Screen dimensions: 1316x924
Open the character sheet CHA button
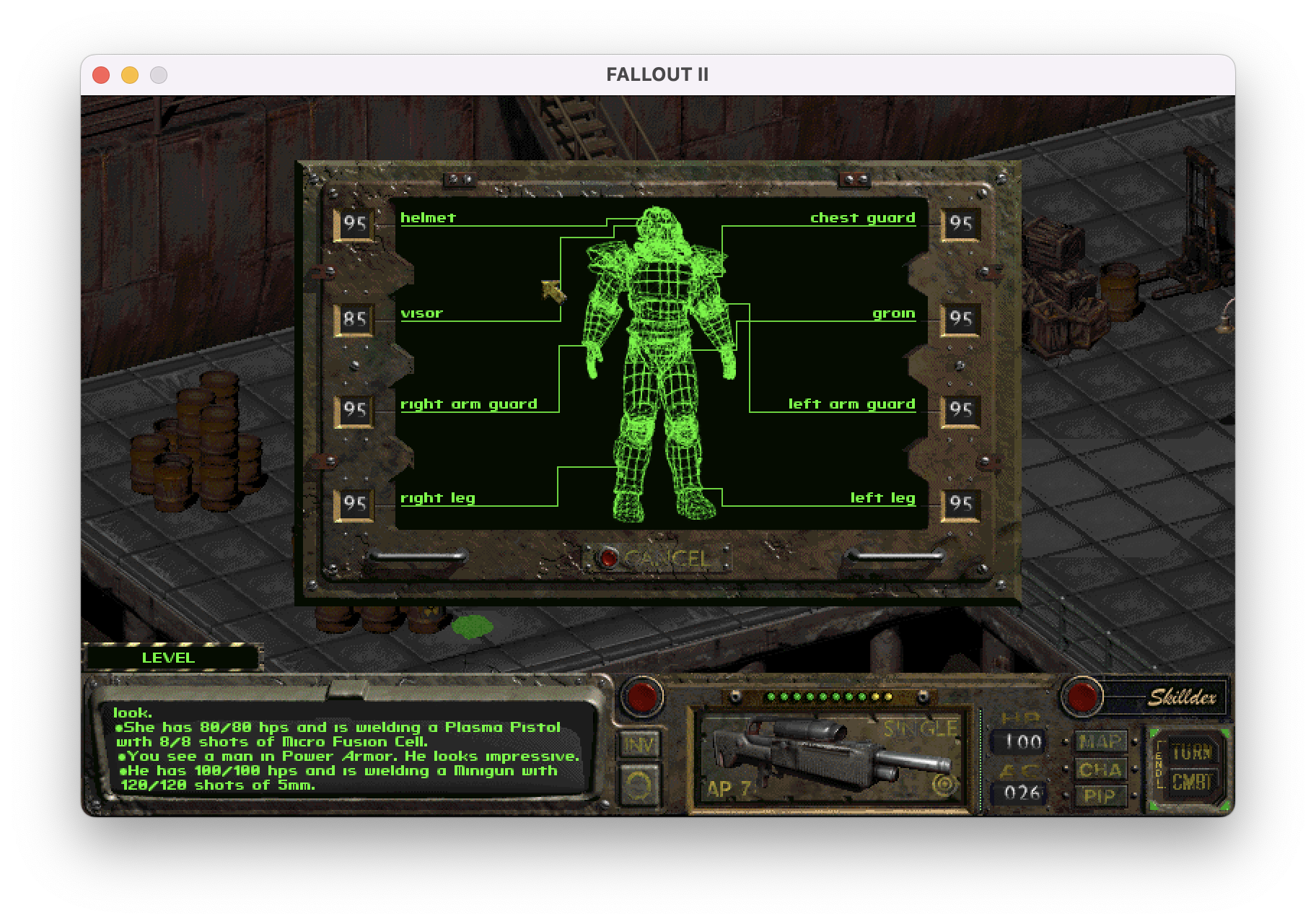[x=1100, y=770]
